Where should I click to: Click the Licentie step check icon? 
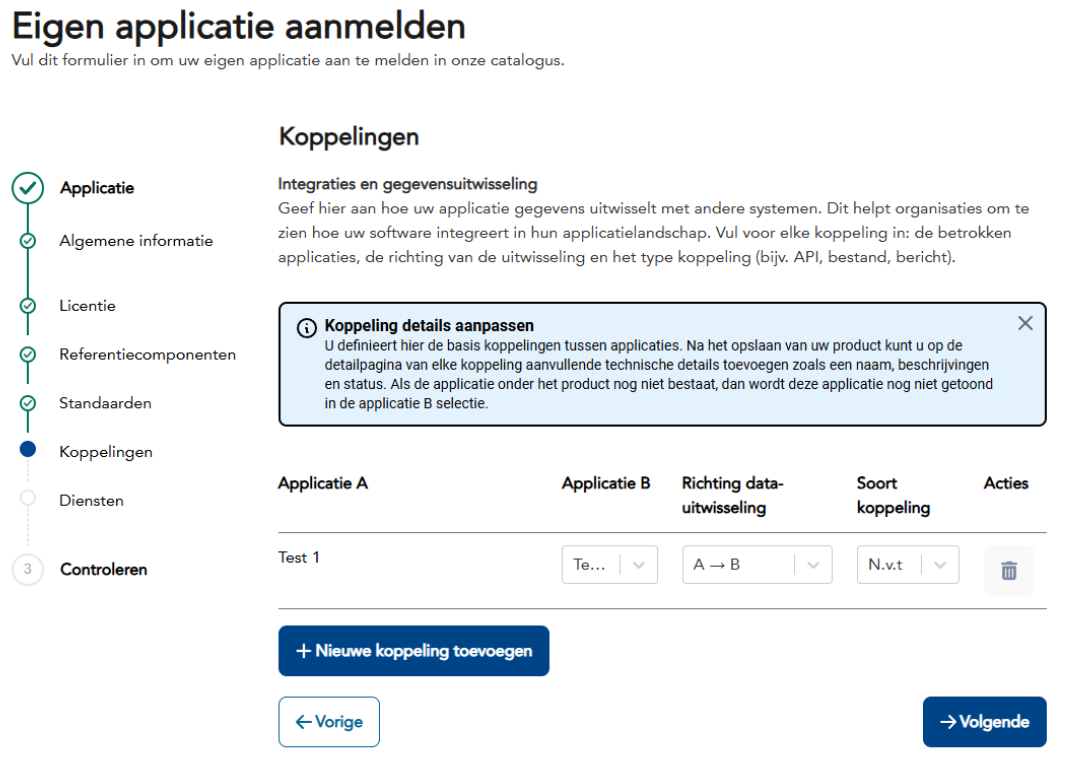tap(28, 306)
